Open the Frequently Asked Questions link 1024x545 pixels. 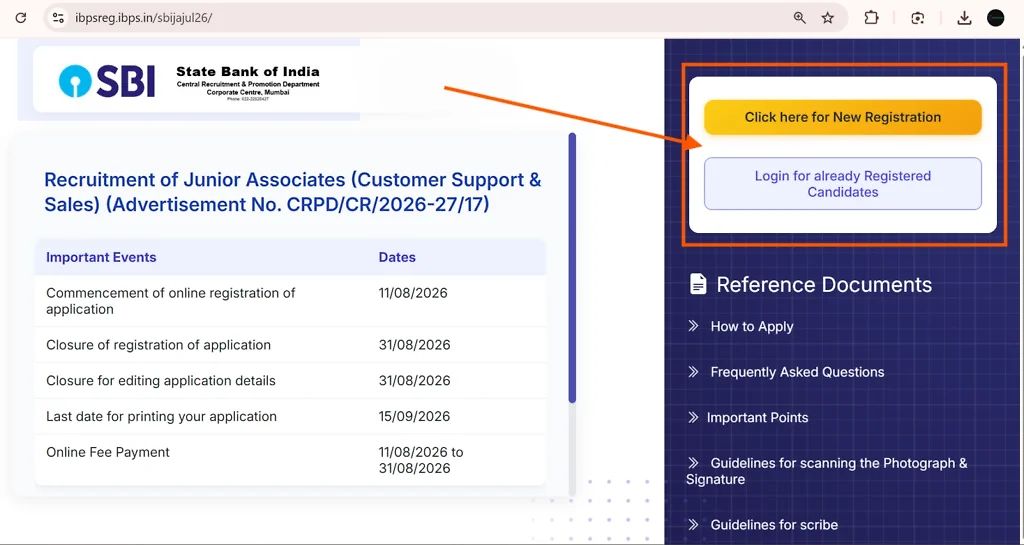pyautogui.click(x=797, y=372)
